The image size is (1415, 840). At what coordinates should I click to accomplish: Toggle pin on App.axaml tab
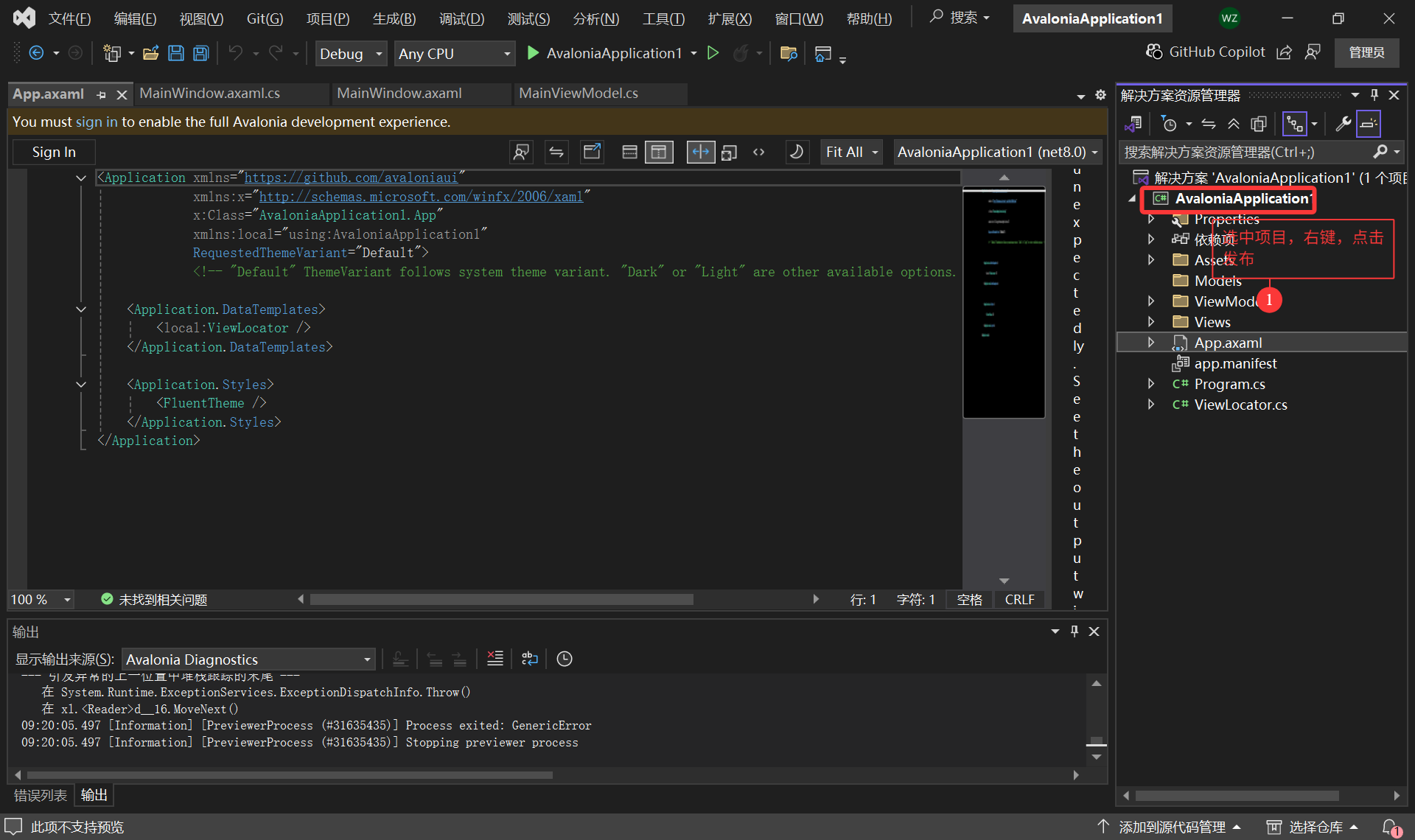(x=101, y=95)
